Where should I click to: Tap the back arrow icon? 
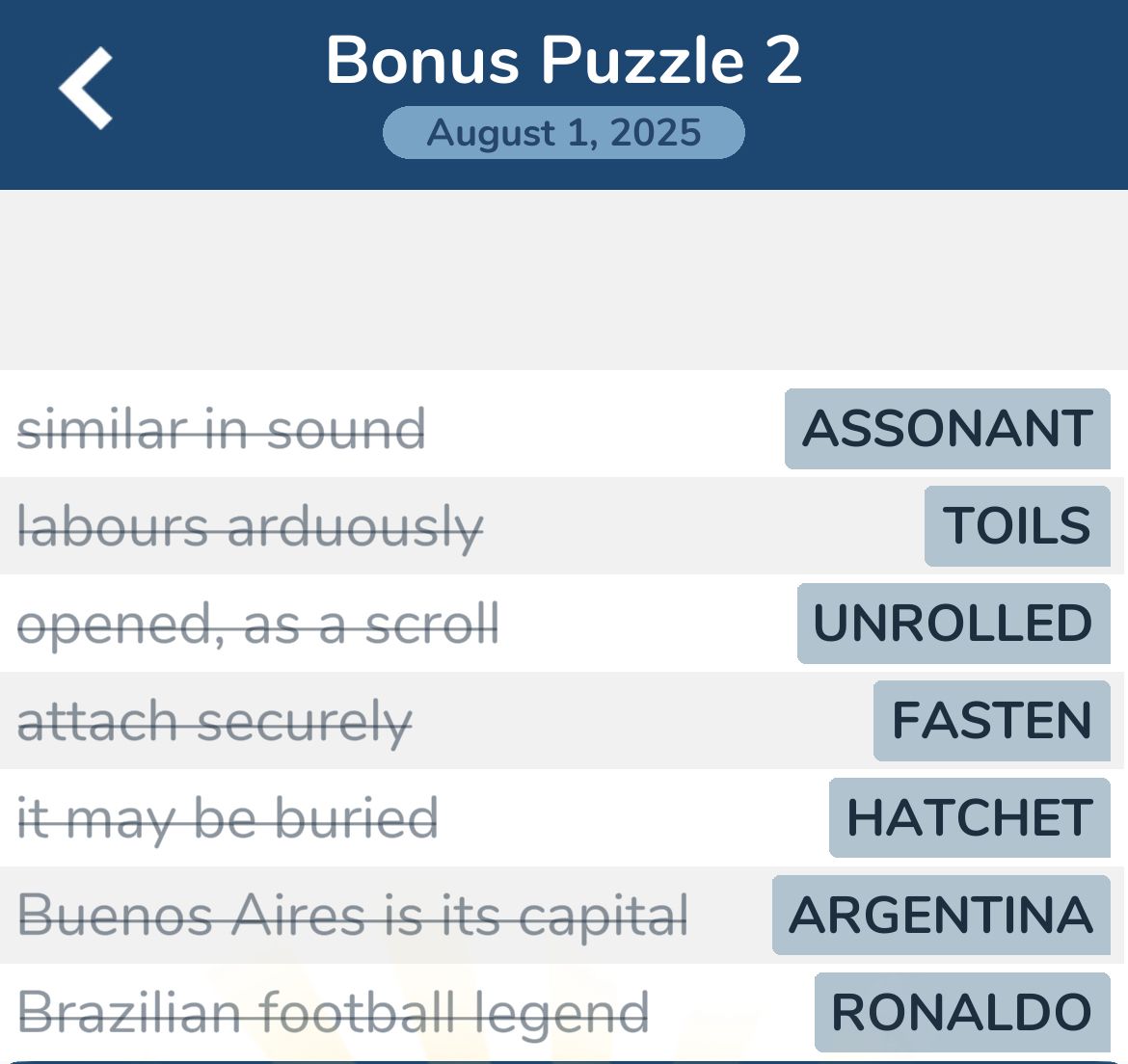(x=86, y=89)
